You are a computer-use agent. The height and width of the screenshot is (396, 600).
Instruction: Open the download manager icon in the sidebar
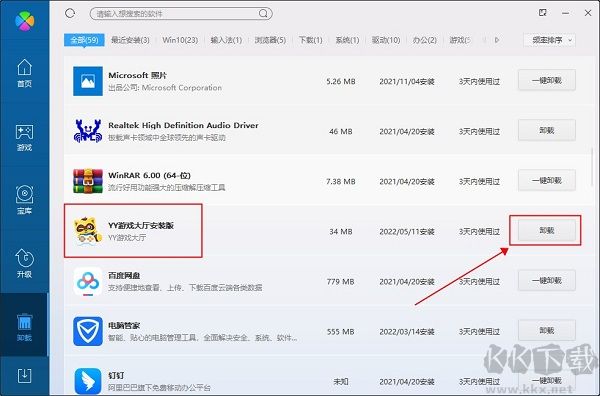point(24,376)
